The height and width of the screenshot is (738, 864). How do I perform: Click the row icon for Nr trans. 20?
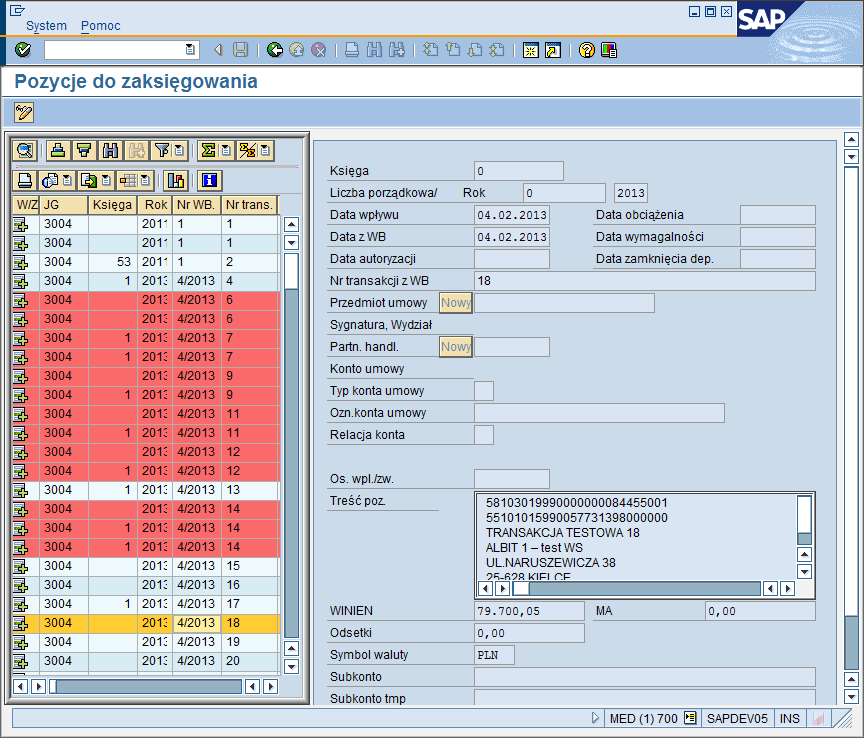(x=21, y=661)
